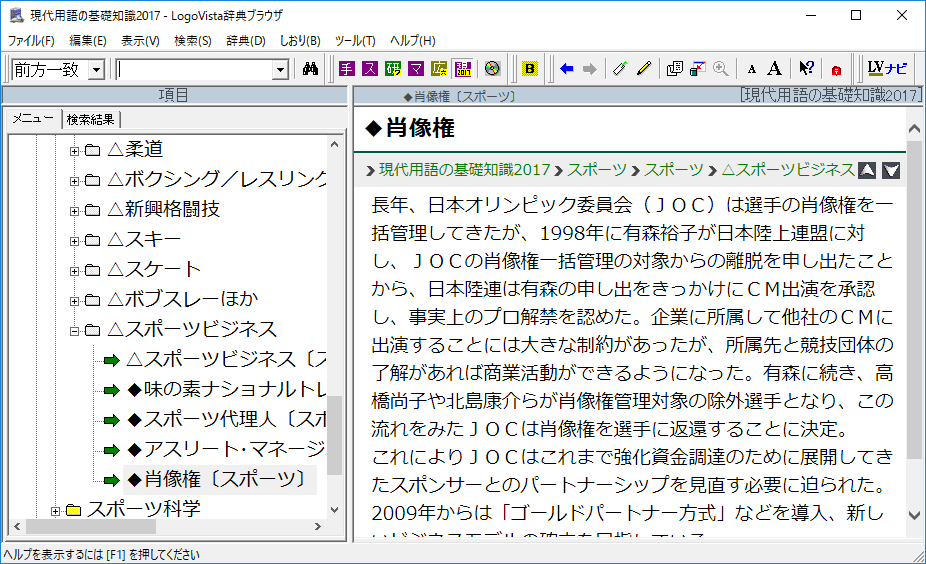926x564 pixels.
Task: Click the green B toolbar button
Action: point(530,69)
